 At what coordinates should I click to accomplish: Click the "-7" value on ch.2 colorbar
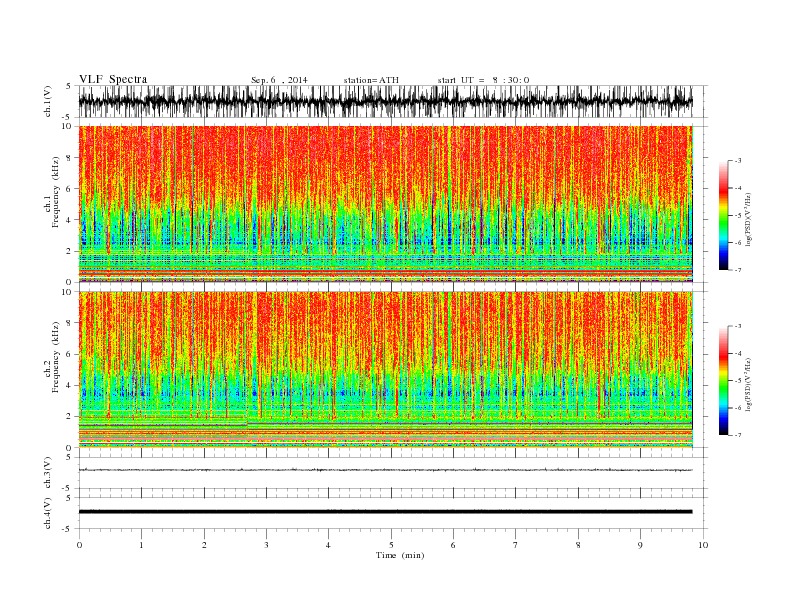tap(738, 435)
